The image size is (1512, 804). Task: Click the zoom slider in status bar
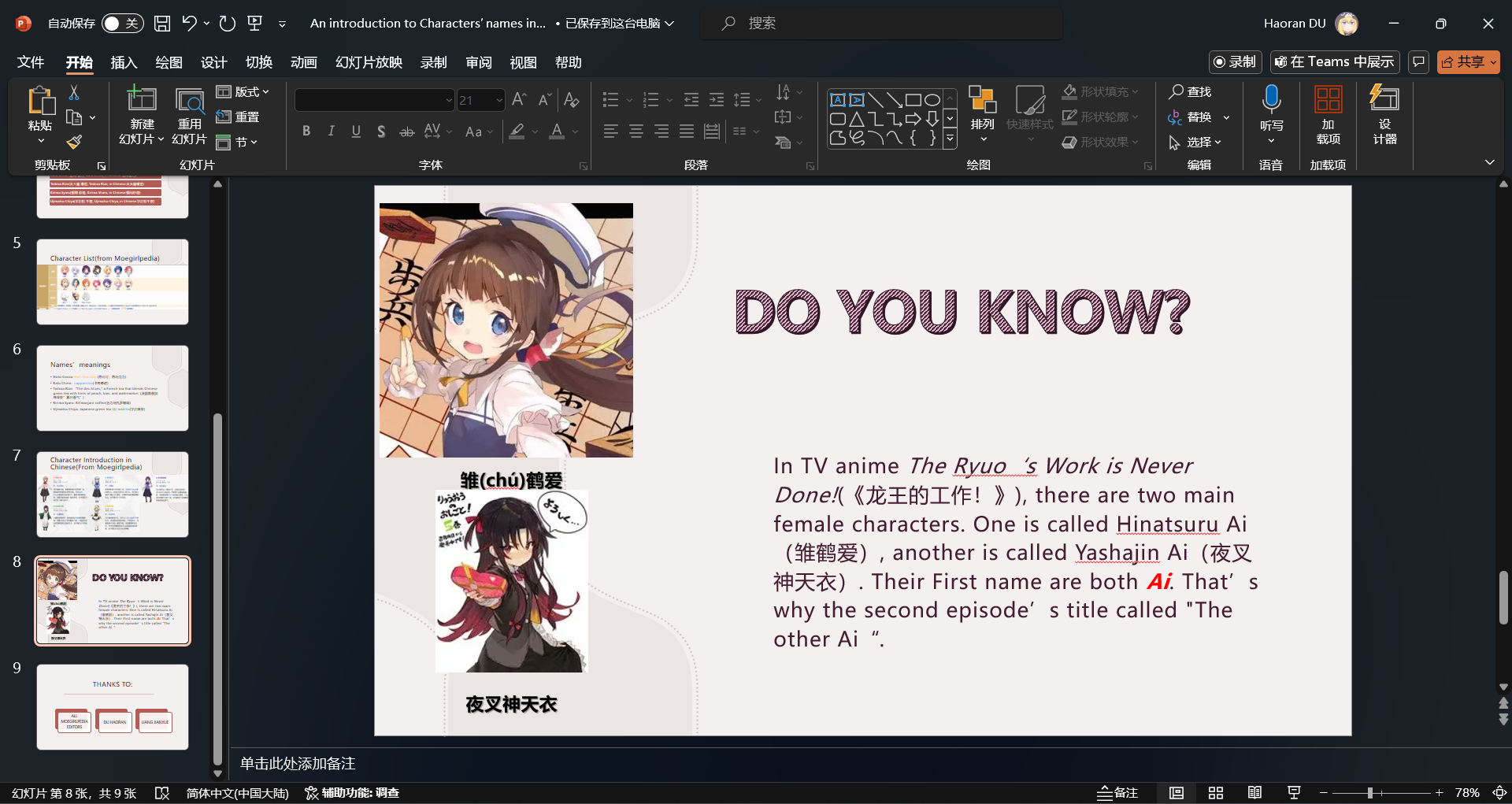pos(1381,793)
